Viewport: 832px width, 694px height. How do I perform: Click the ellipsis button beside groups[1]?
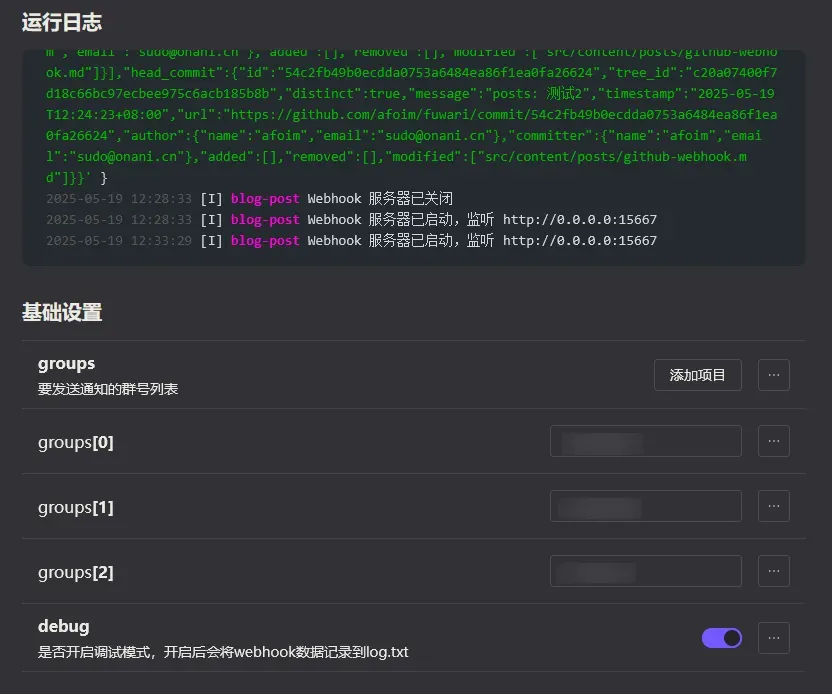point(773,506)
